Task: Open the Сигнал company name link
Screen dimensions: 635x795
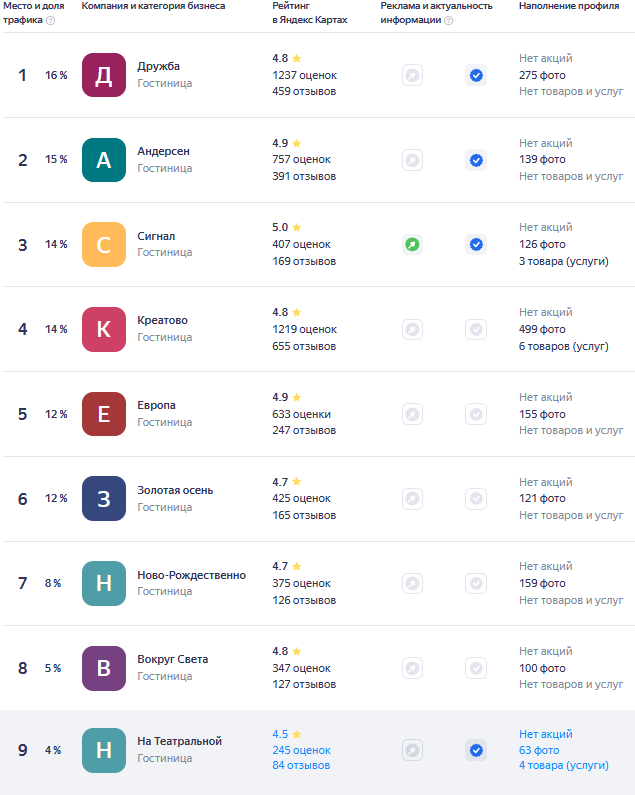Action: pos(156,236)
